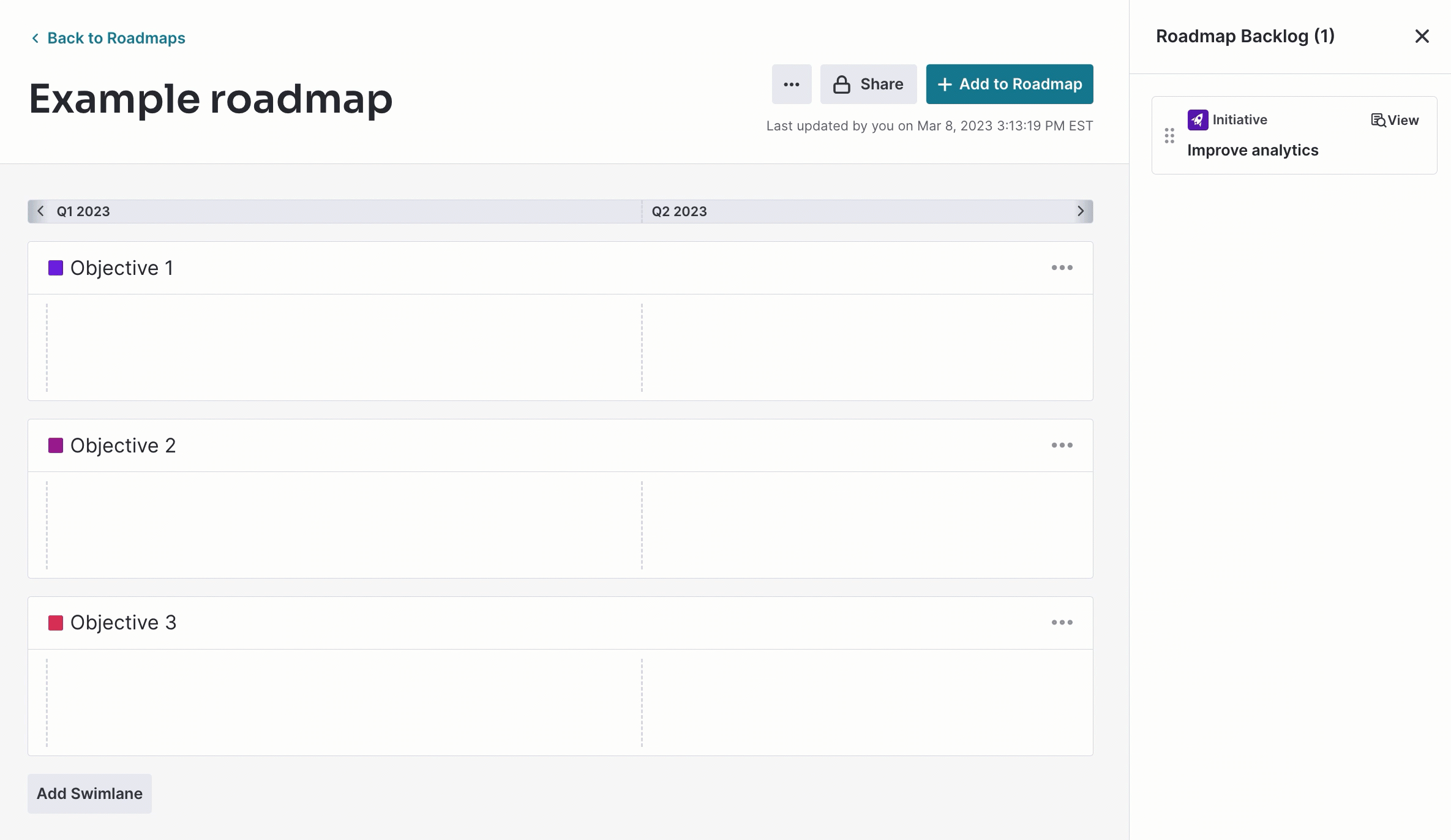The height and width of the screenshot is (840, 1451).
Task: Open Objective 2 options menu
Action: (1062, 445)
